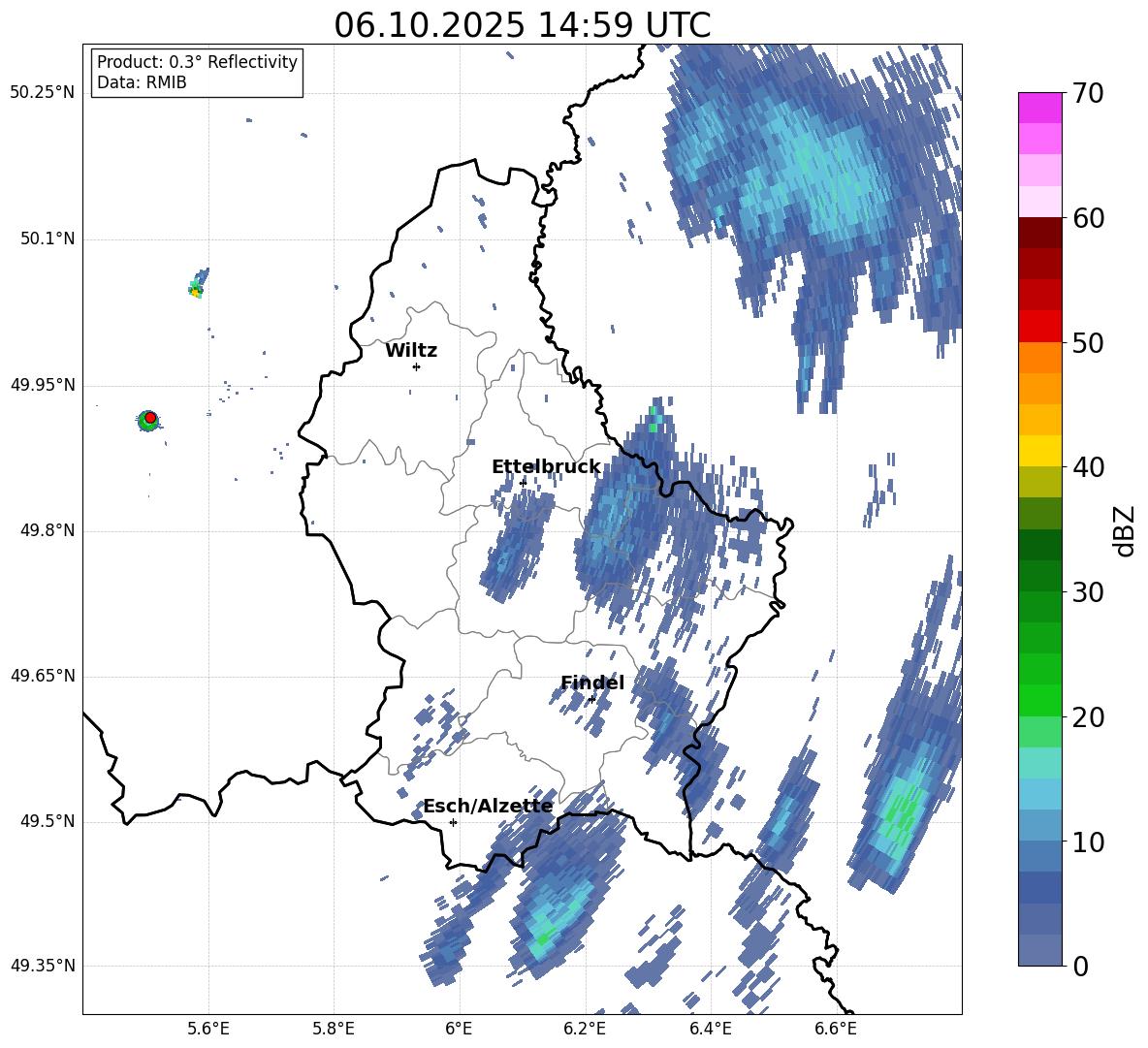Click the Ettelbruck station cross marker

(522, 483)
